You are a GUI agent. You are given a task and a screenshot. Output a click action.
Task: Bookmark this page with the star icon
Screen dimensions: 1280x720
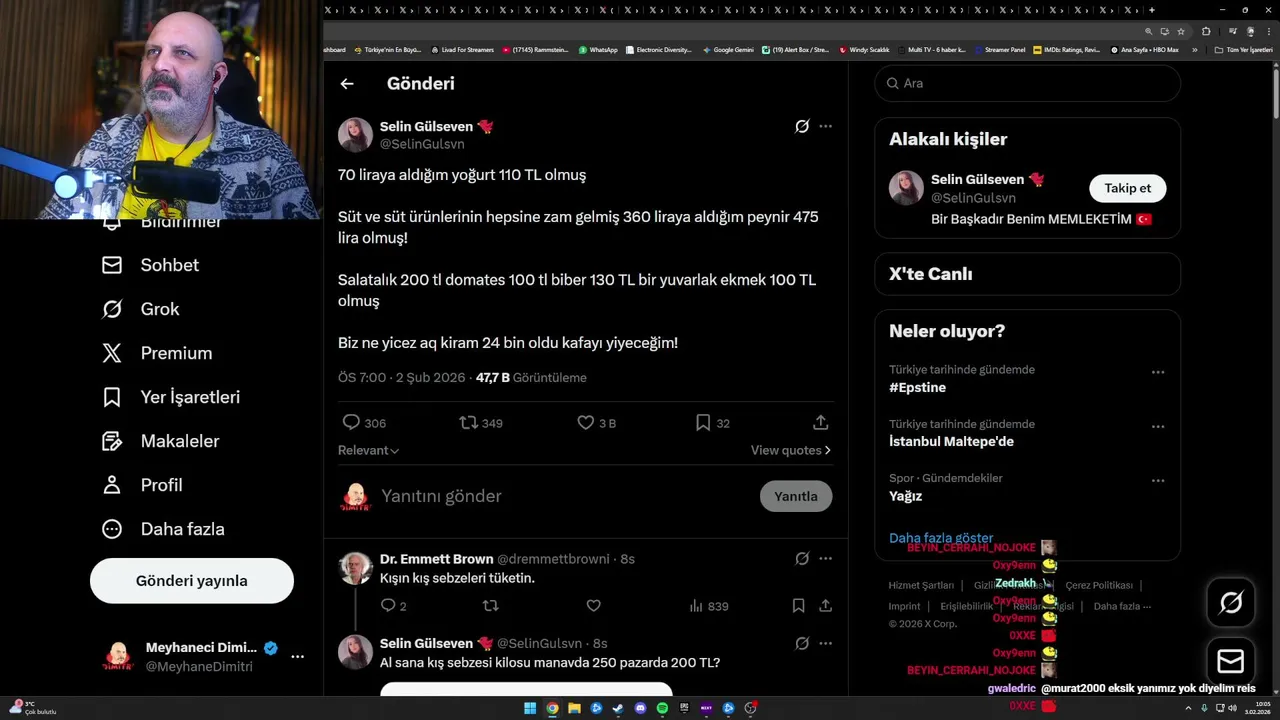pos(1180,31)
